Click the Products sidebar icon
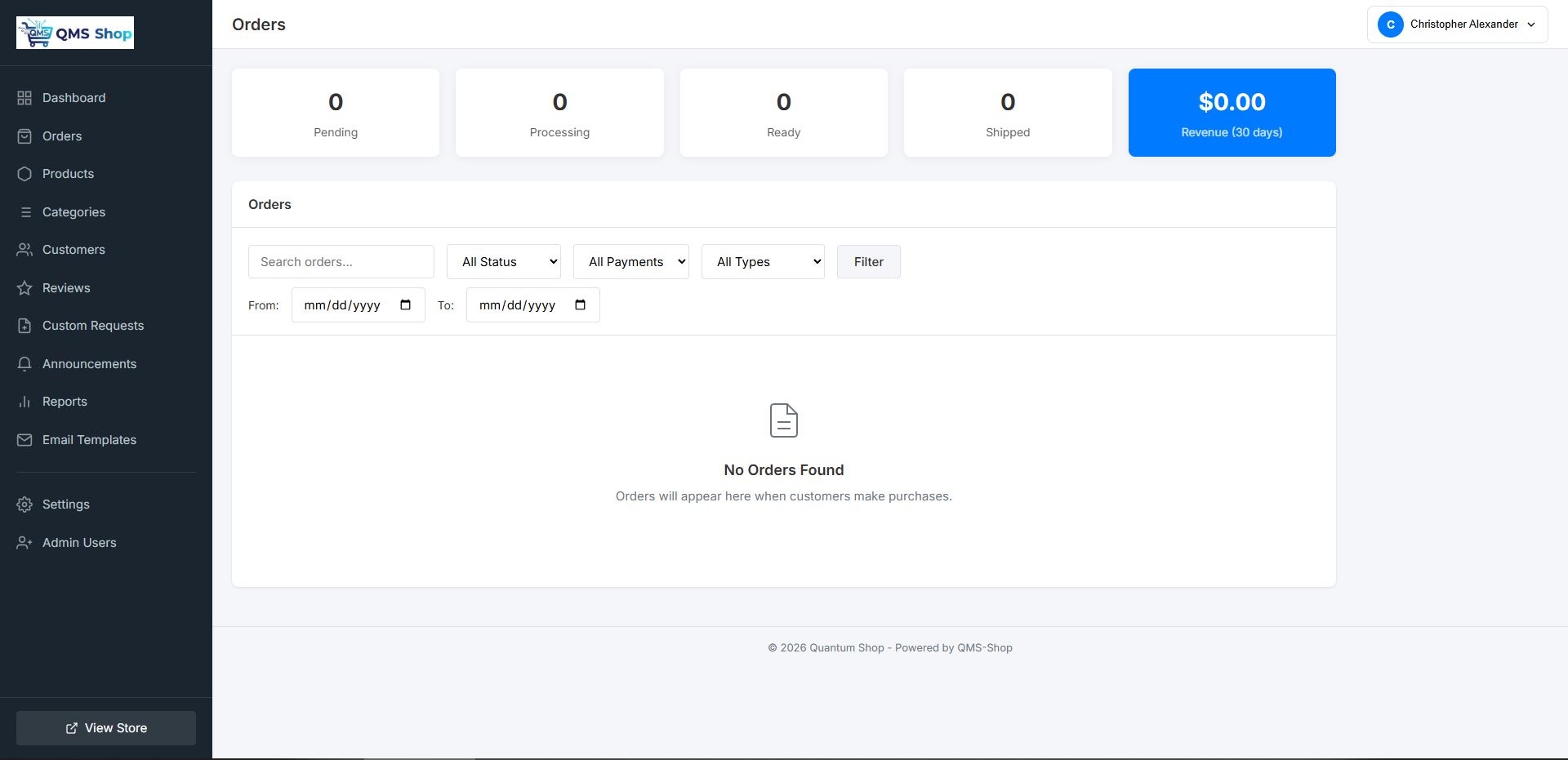The image size is (1568, 760). pos(24,173)
